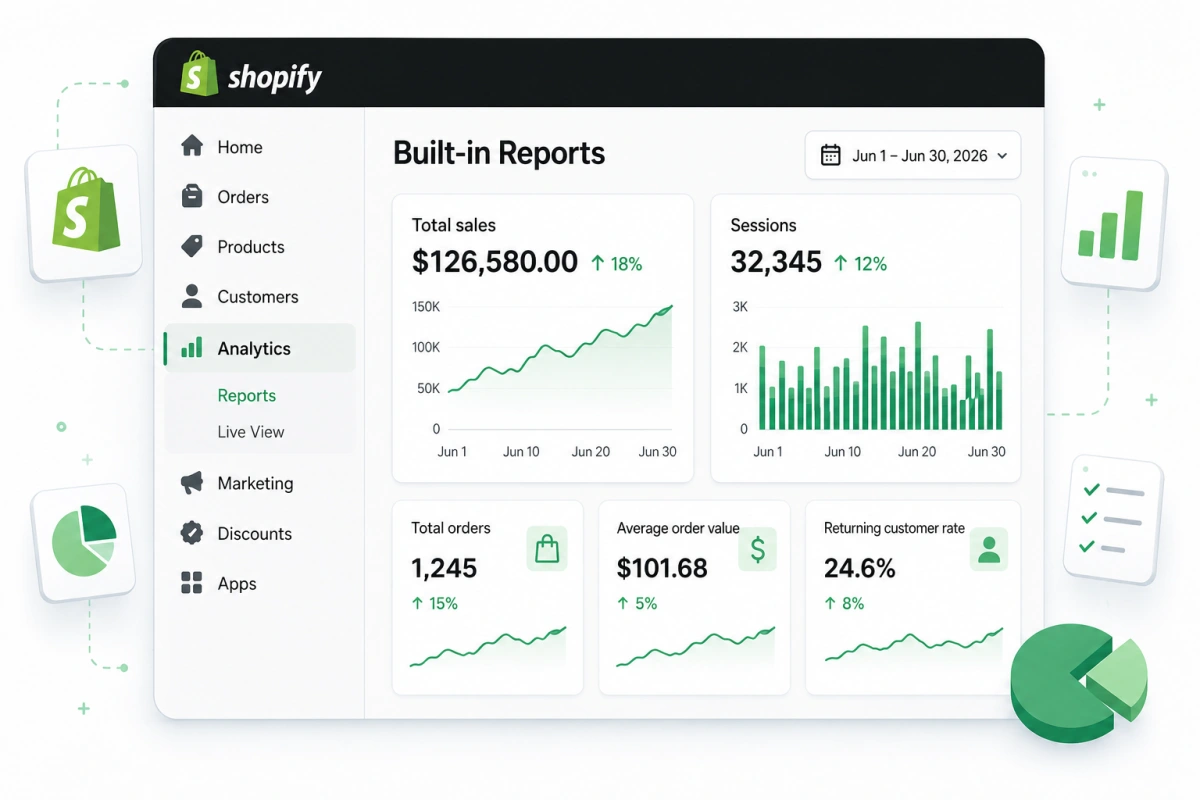Open Customers section
Image resolution: width=1200 pixels, height=800 pixels.
tap(260, 297)
